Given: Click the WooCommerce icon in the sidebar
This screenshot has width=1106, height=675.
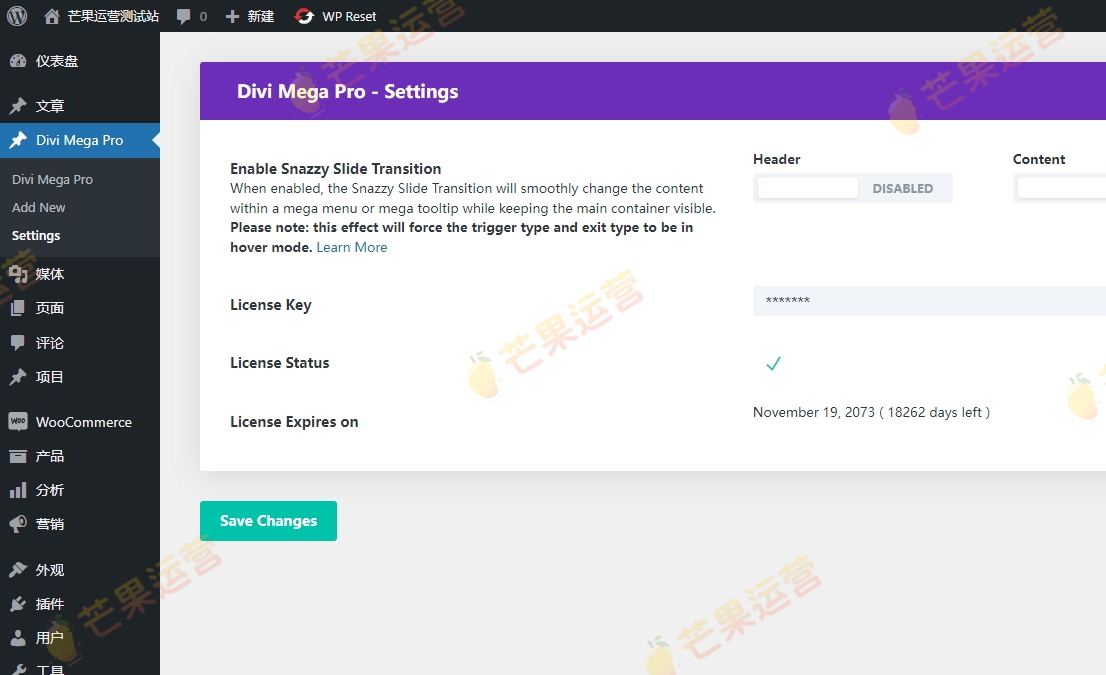Looking at the screenshot, I should click(17, 422).
